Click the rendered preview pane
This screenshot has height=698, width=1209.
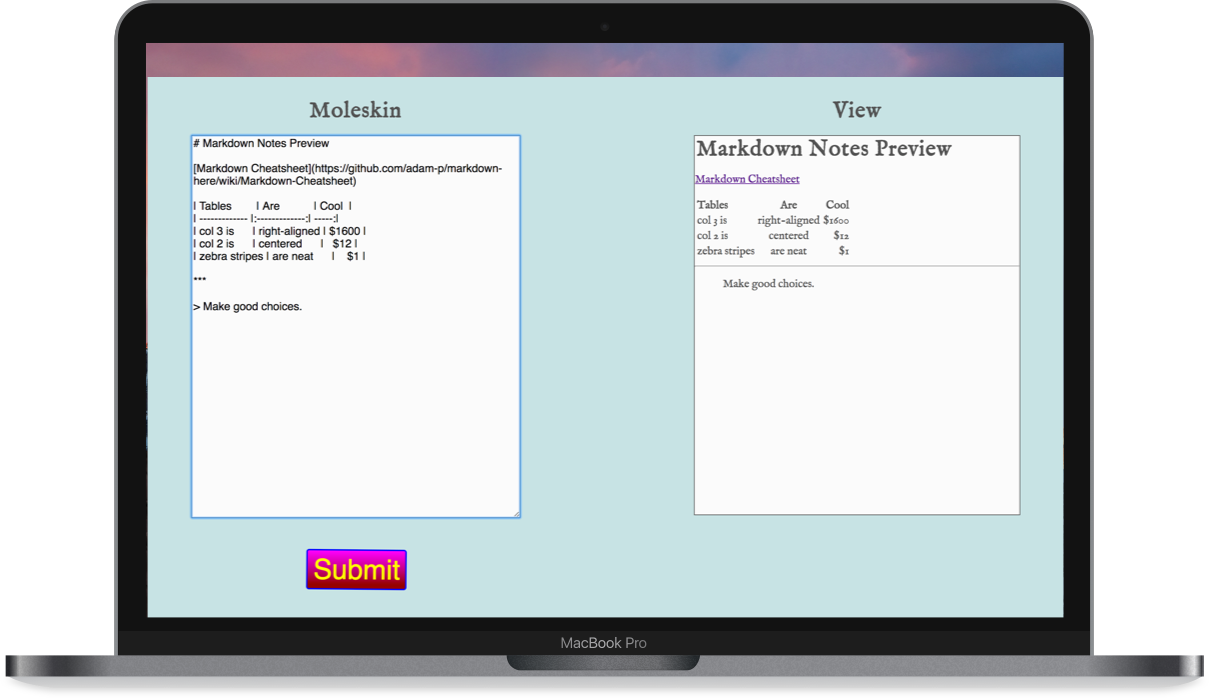(x=857, y=400)
